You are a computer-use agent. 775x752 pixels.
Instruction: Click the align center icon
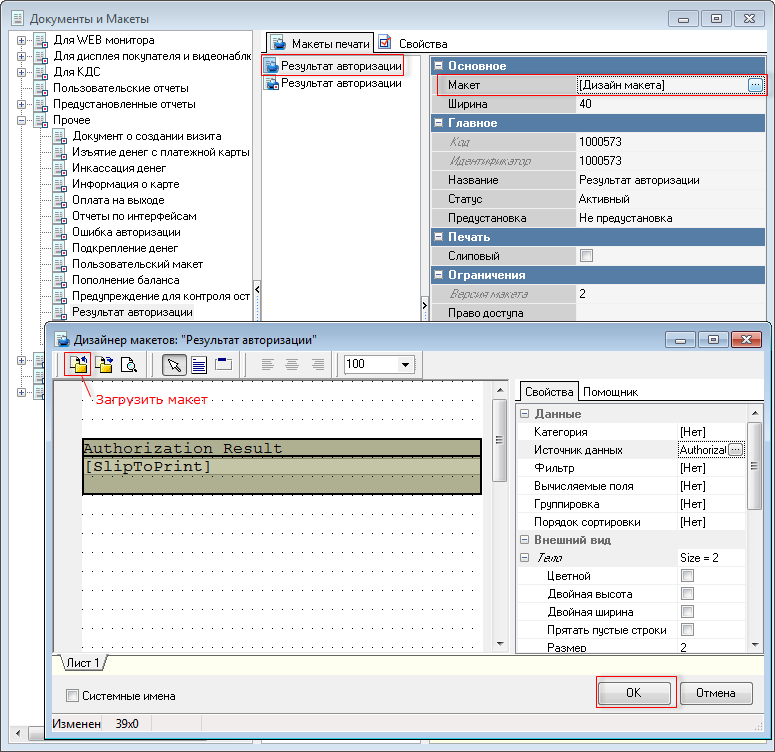293,365
